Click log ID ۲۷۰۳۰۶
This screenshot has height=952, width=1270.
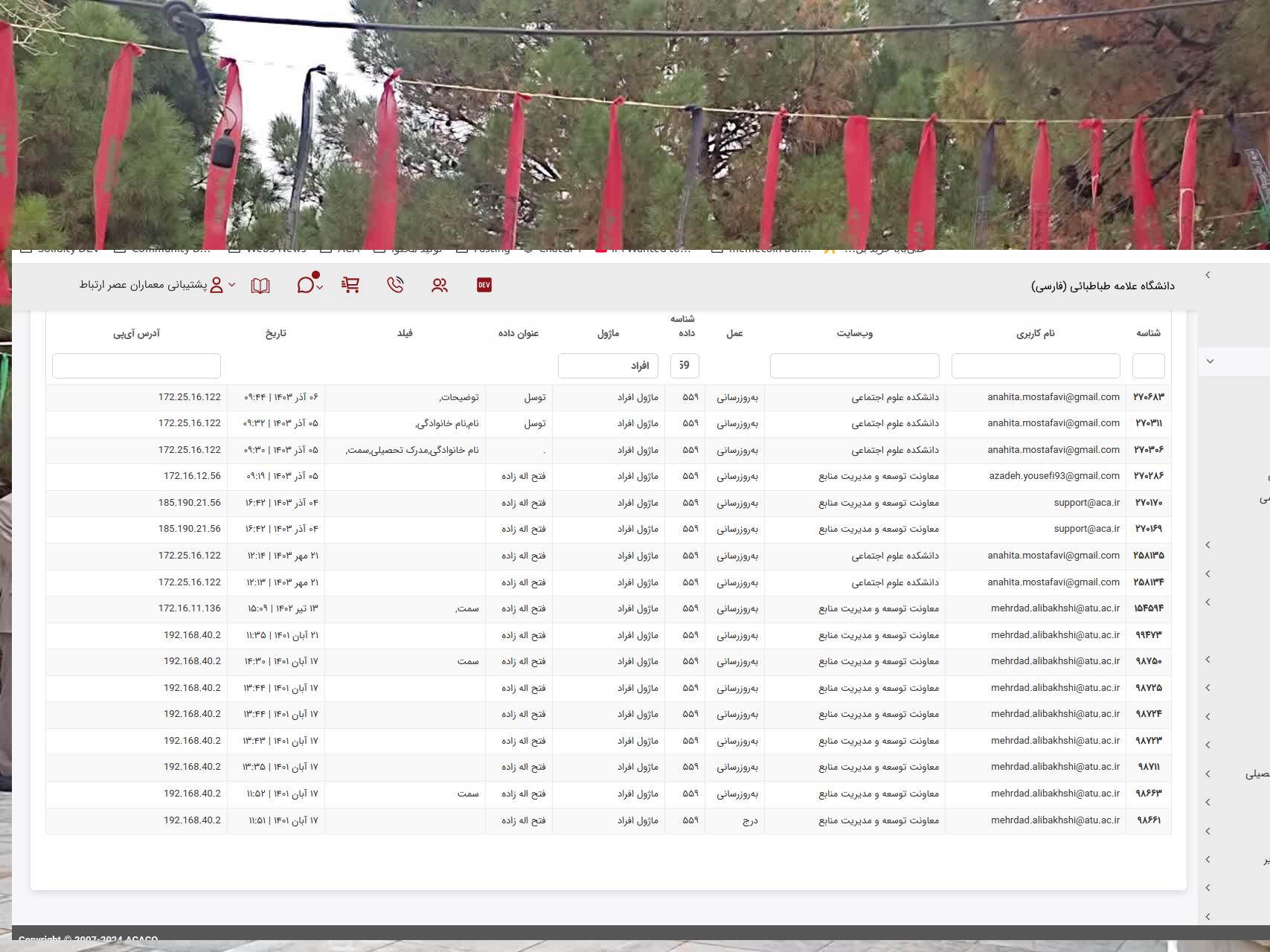click(x=1149, y=450)
